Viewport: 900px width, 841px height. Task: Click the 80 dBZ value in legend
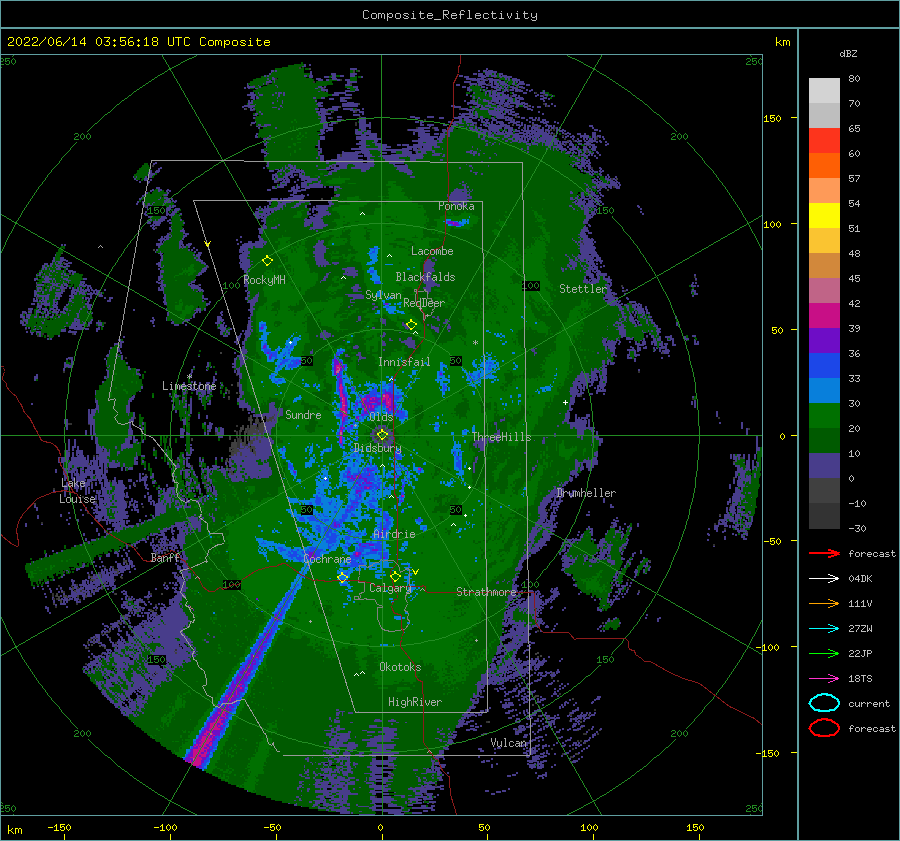point(854,78)
